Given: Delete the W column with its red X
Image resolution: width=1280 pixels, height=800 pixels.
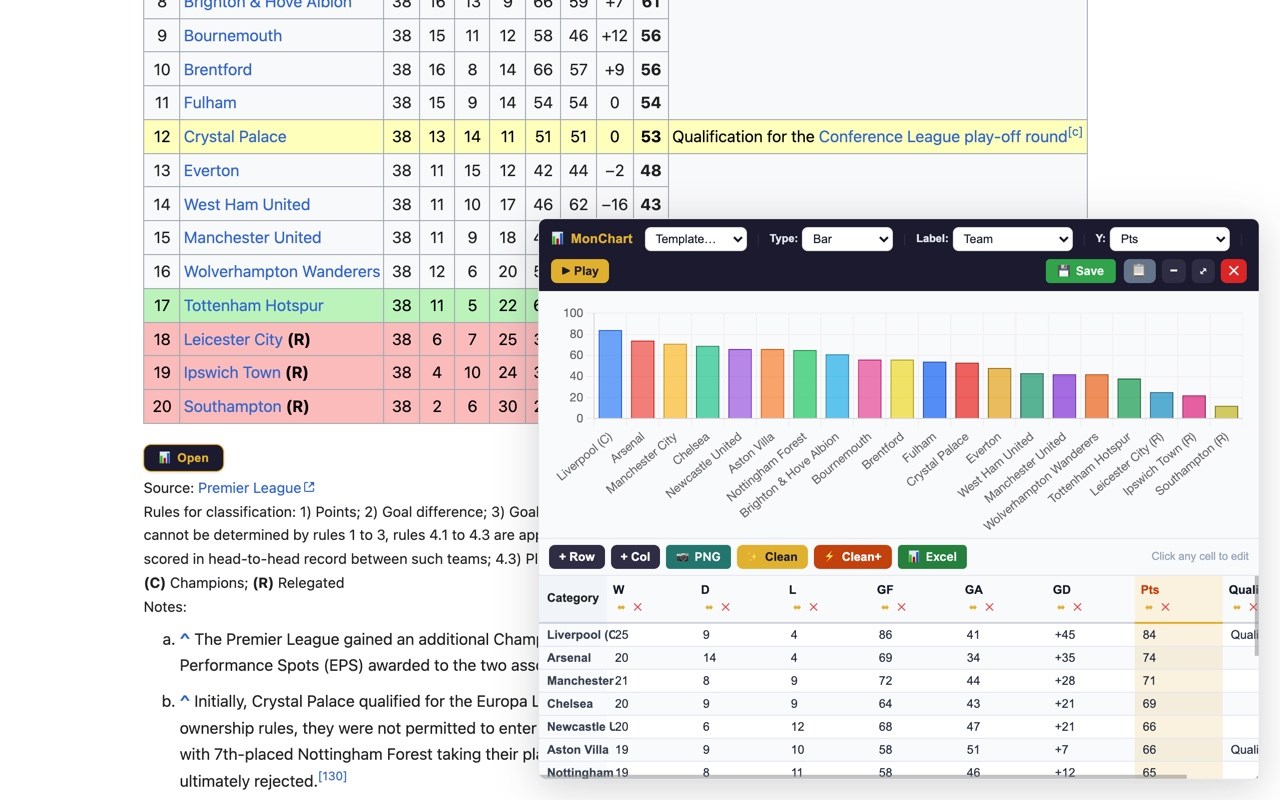Looking at the screenshot, I should (638, 607).
